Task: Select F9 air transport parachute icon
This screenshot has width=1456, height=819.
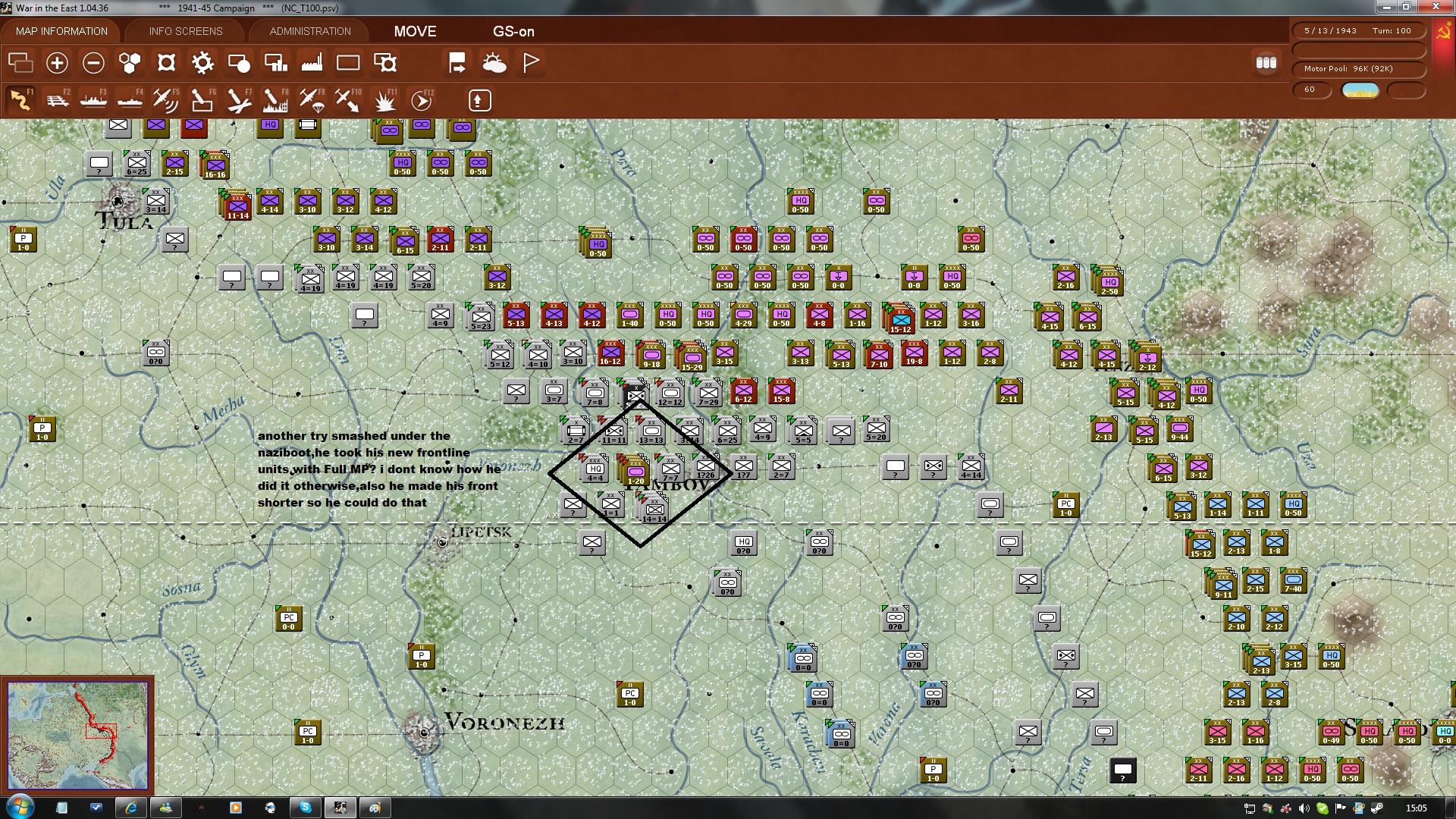Action: (312, 100)
